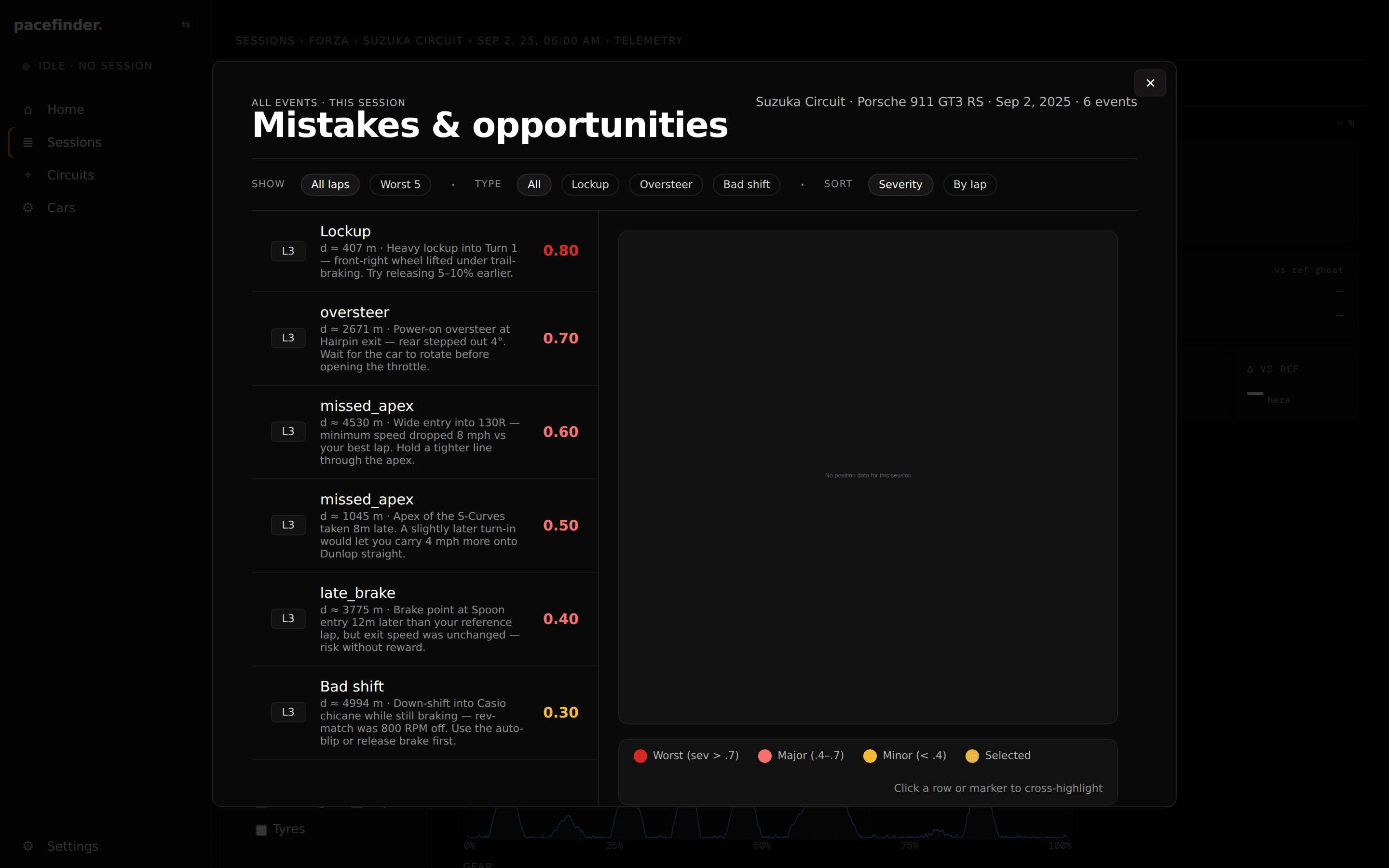Click the pink Major severity legend dot
Viewport: 1389px width, 868px height.
click(x=764, y=756)
